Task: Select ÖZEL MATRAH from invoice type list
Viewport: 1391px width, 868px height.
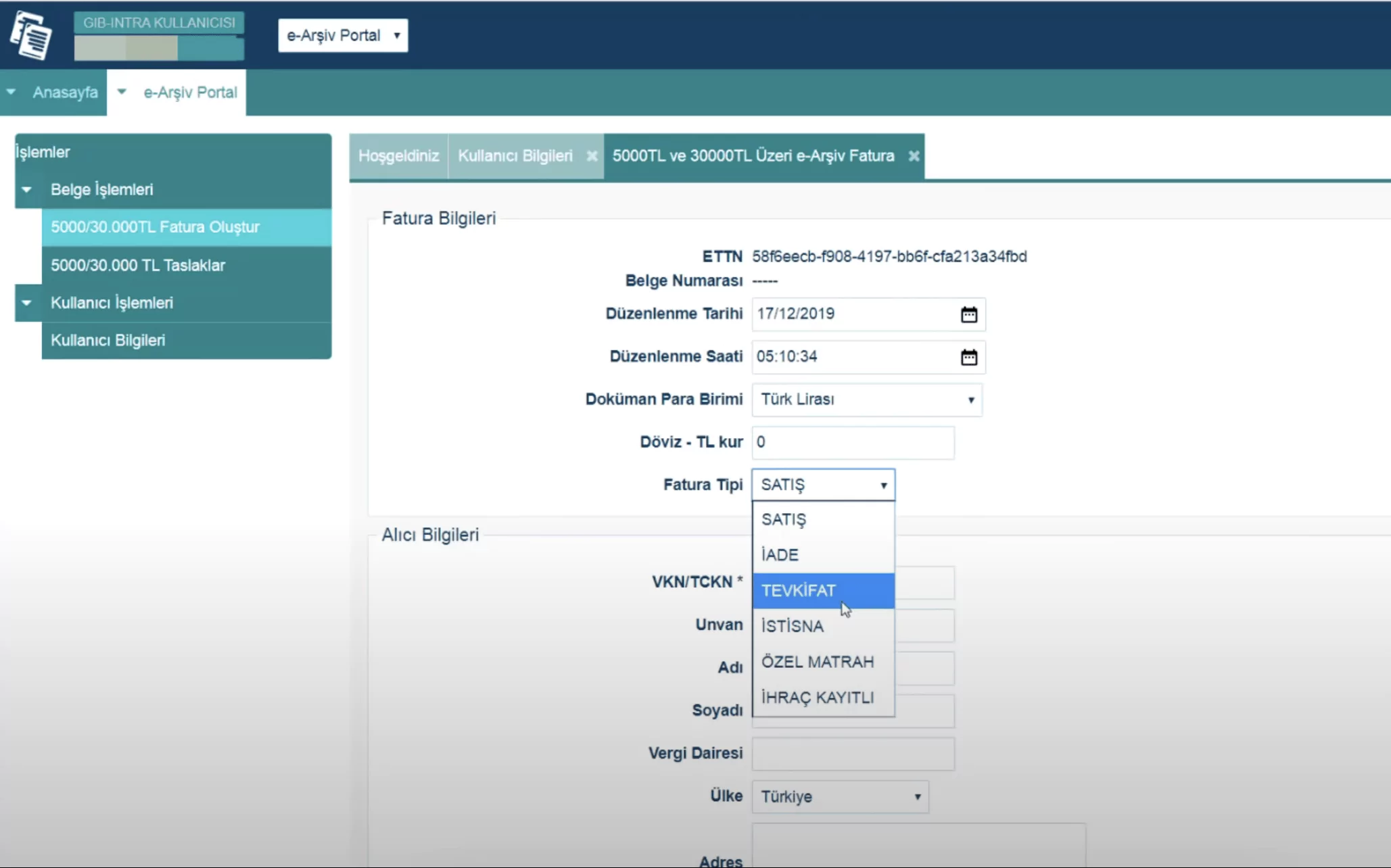Action: coord(817,661)
